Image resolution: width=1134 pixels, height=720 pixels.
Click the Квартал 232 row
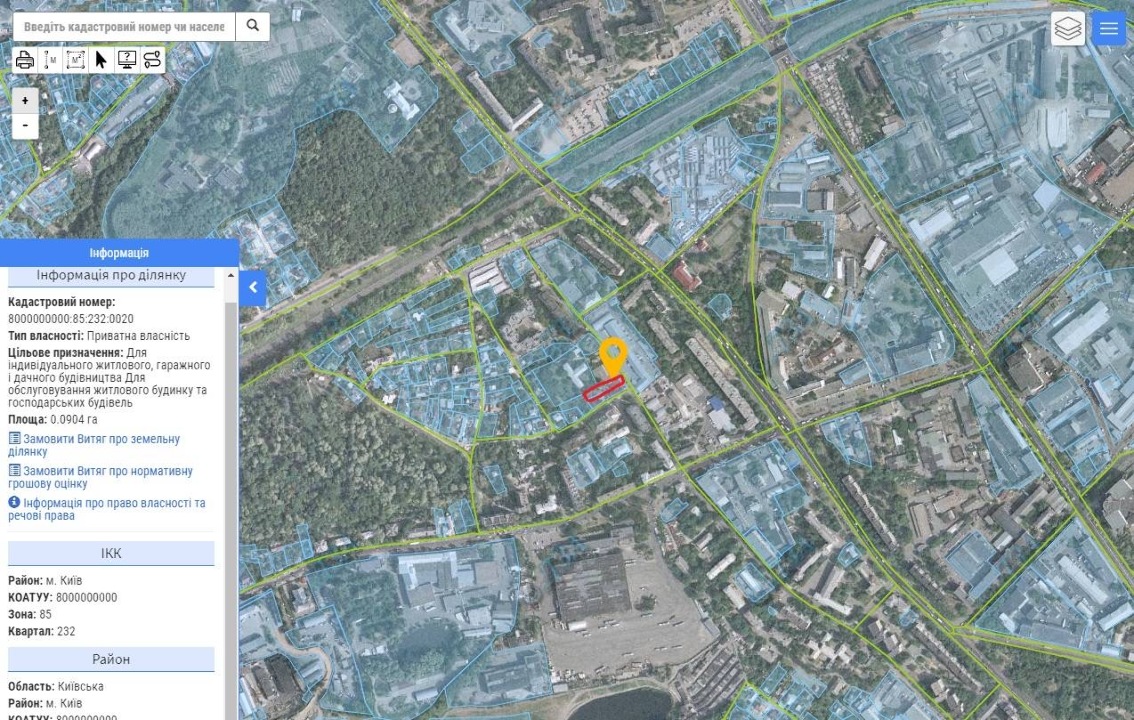pos(42,631)
